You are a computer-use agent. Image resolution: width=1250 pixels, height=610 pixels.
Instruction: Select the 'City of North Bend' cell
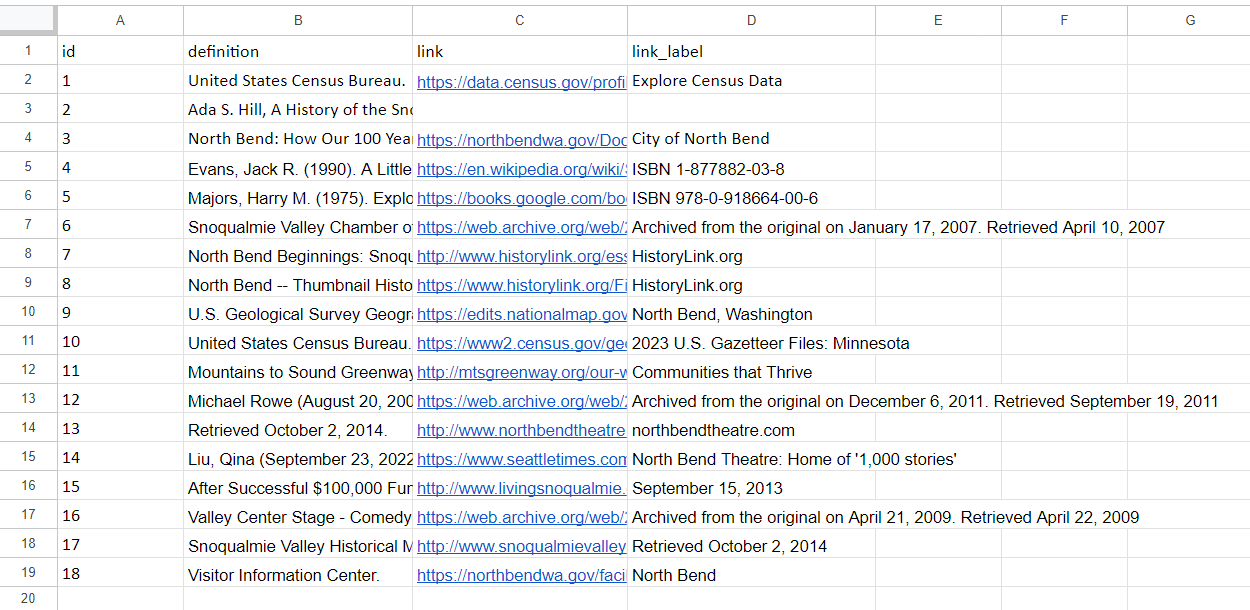pyautogui.click(x=752, y=138)
